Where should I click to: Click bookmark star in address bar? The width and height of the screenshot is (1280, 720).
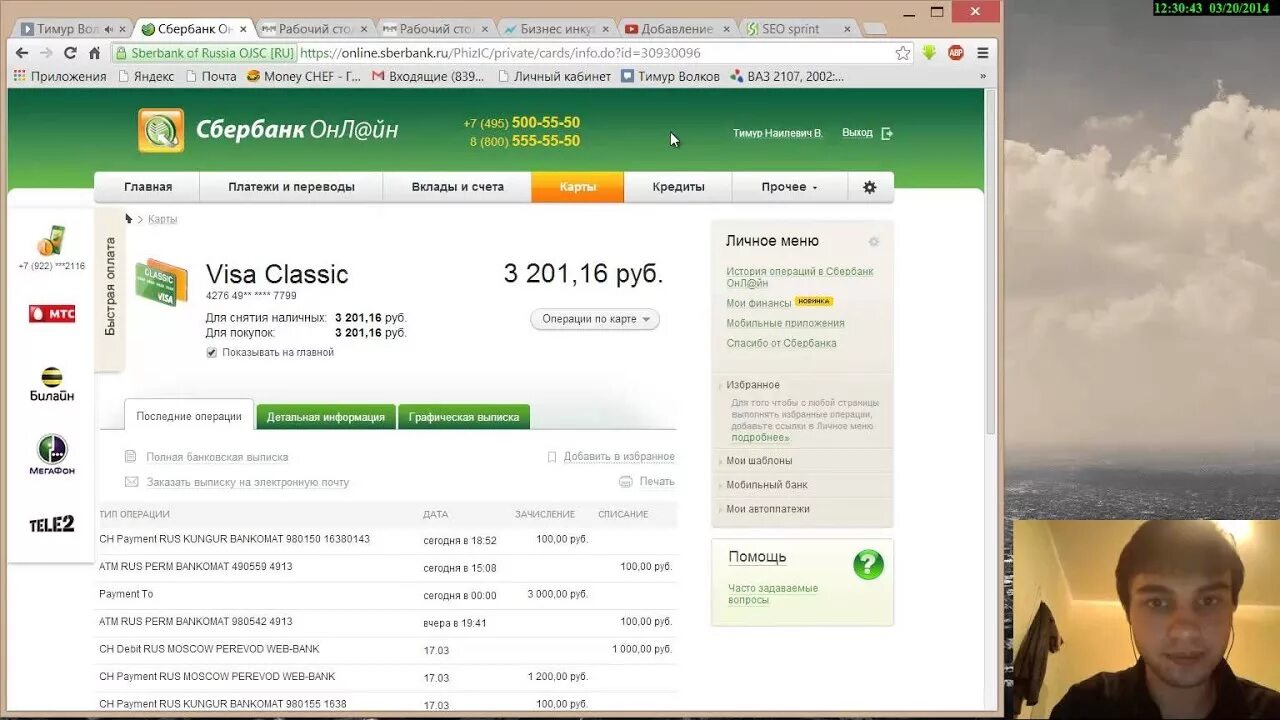tap(903, 53)
